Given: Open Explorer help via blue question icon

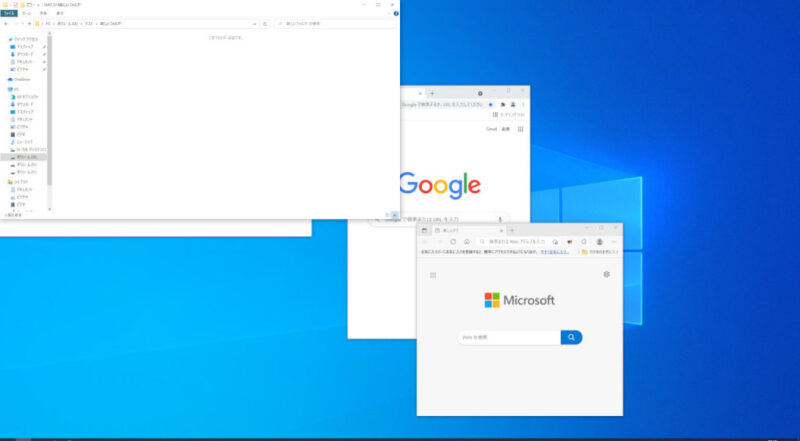Looking at the screenshot, I should [x=396, y=13].
